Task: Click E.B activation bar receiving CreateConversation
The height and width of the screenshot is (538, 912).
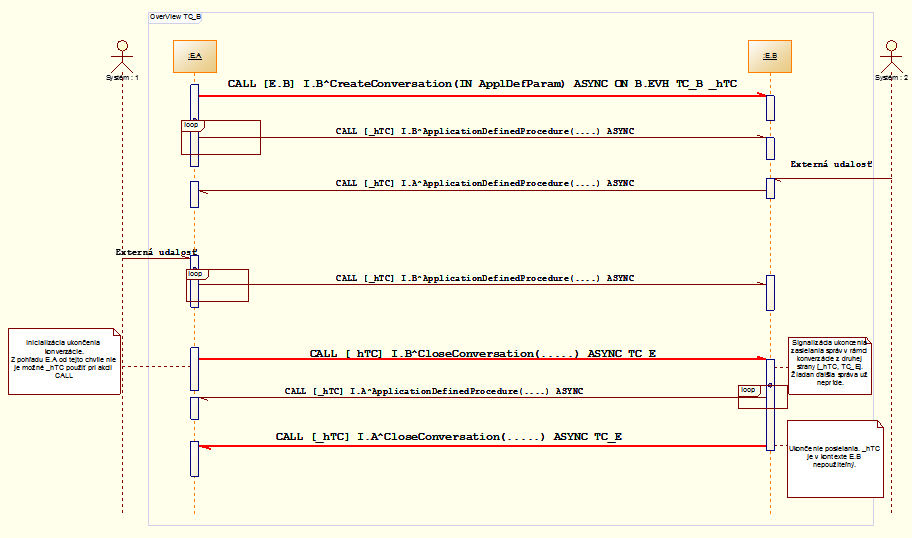Action: 770,107
